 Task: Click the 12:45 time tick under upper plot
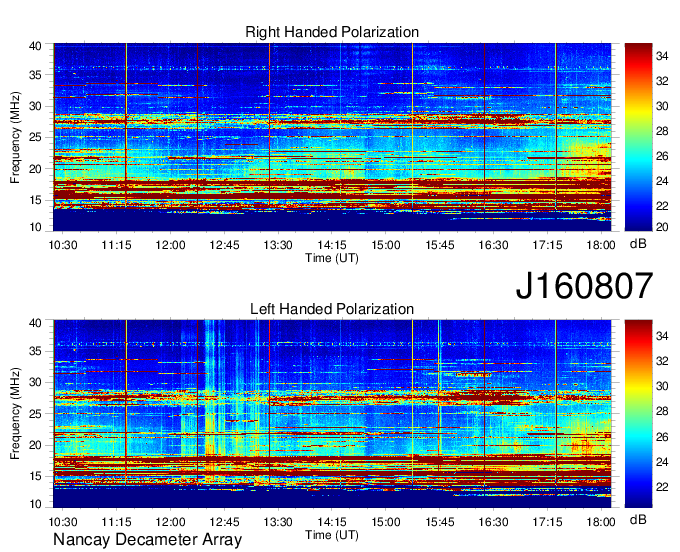(224, 245)
